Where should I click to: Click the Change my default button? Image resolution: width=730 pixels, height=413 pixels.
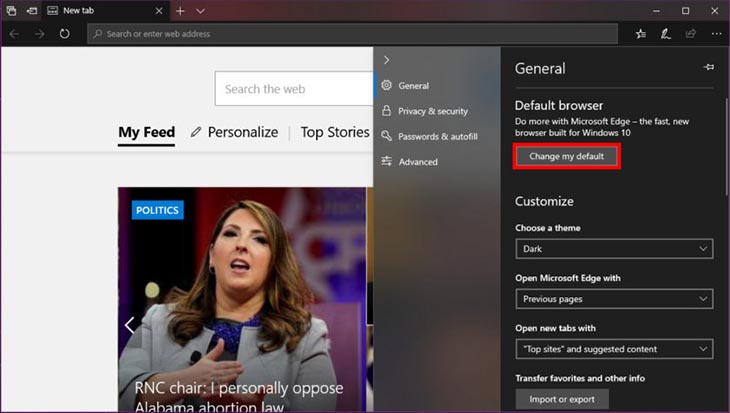[x=567, y=156]
